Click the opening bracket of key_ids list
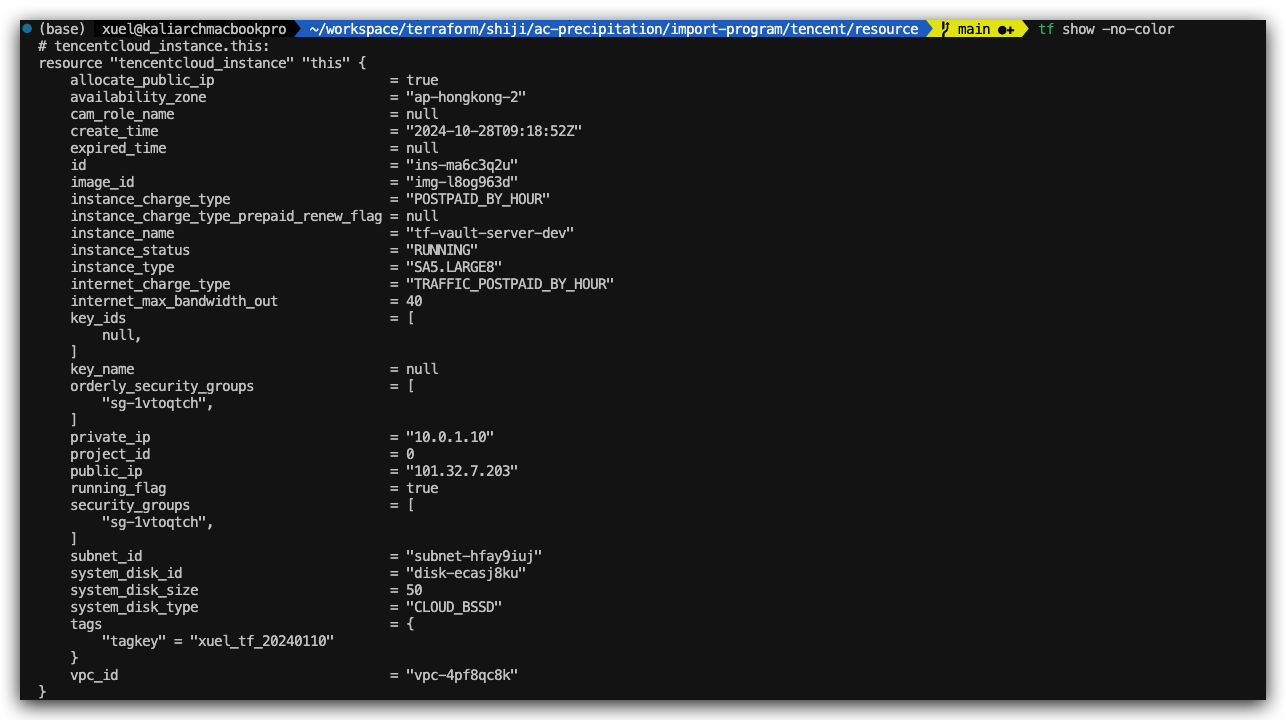Image resolution: width=1286 pixels, height=720 pixels. [410, 318]
